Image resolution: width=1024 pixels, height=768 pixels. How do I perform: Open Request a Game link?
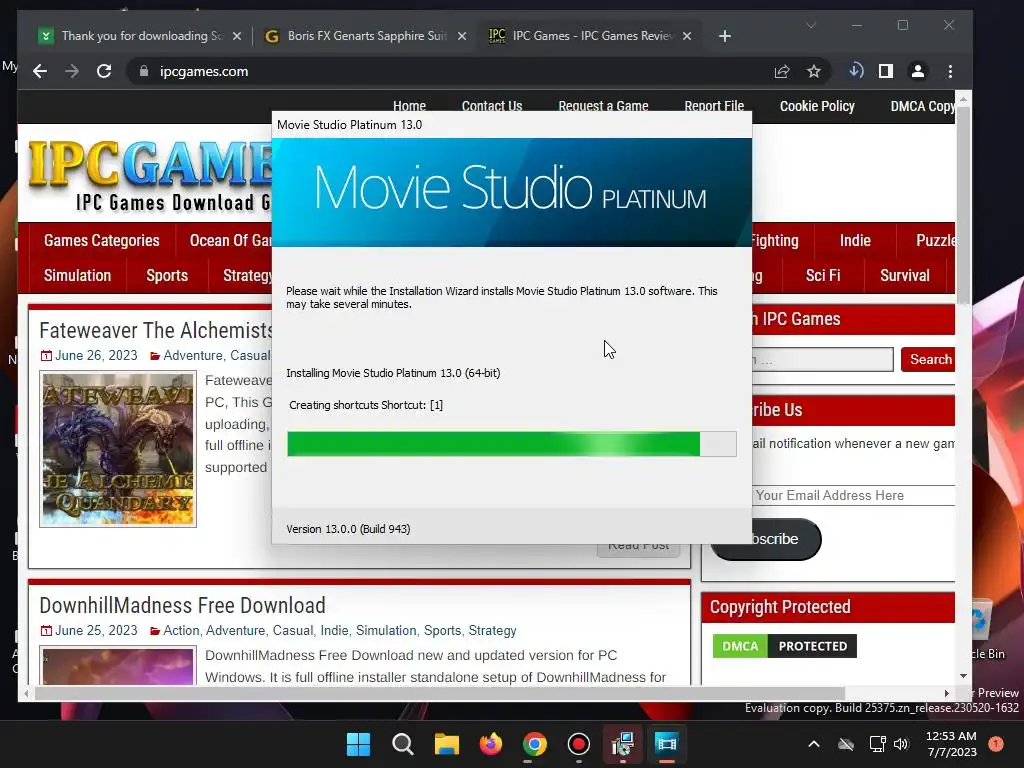[603, 106]
